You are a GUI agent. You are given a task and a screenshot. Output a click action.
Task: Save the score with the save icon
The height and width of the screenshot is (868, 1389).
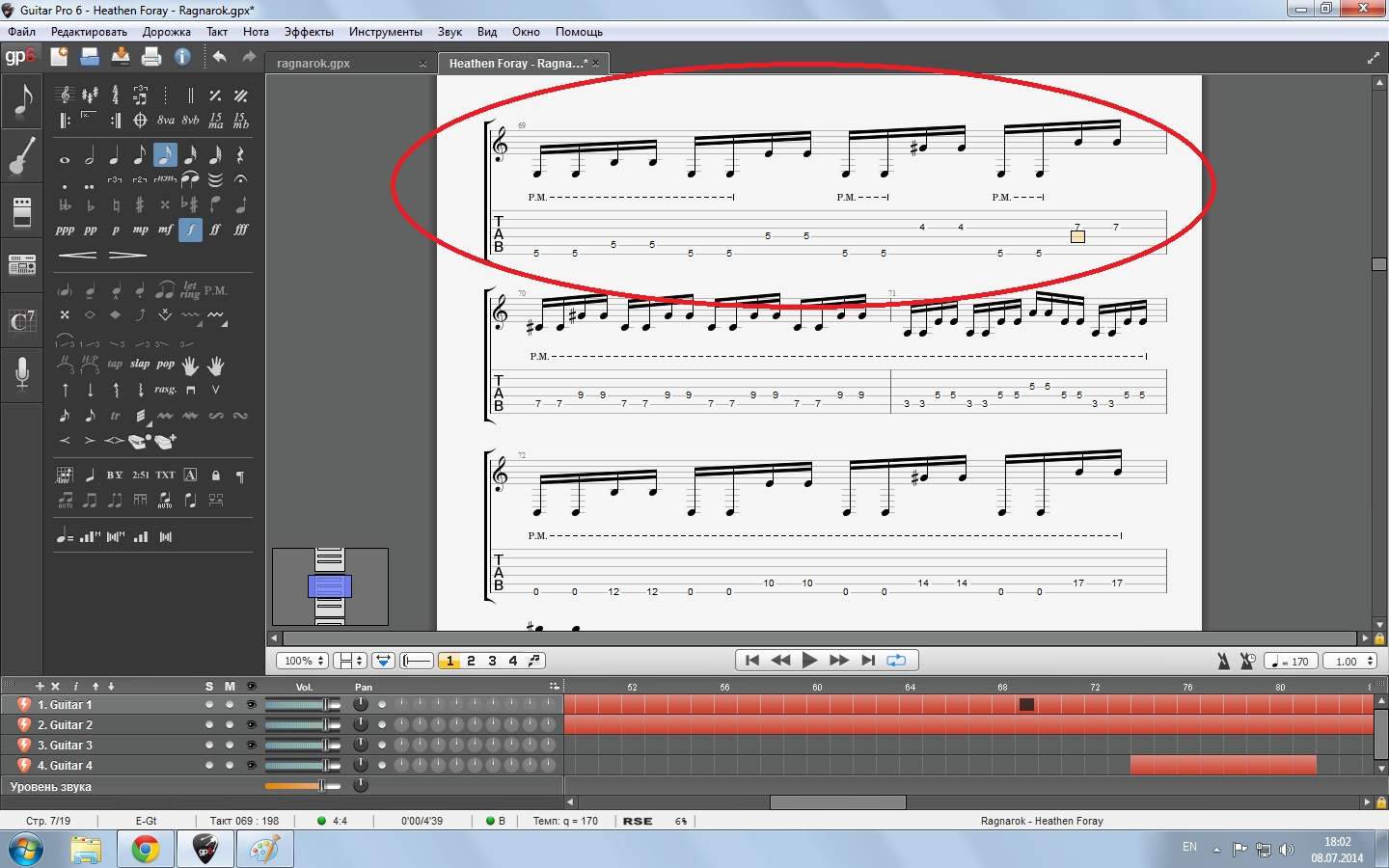point(121,57)
